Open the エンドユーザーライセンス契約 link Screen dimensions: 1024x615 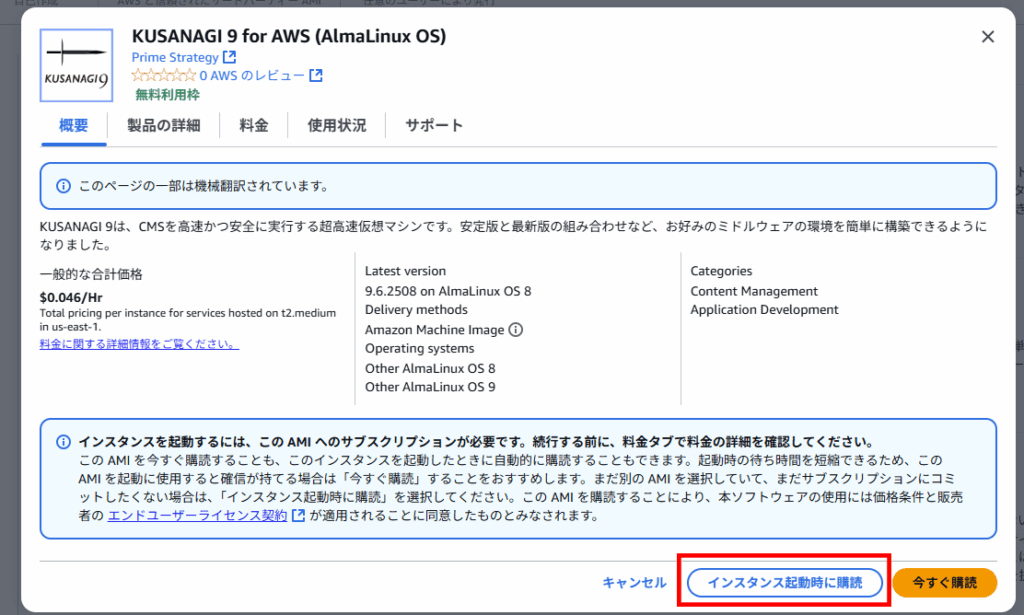(197, 515)
